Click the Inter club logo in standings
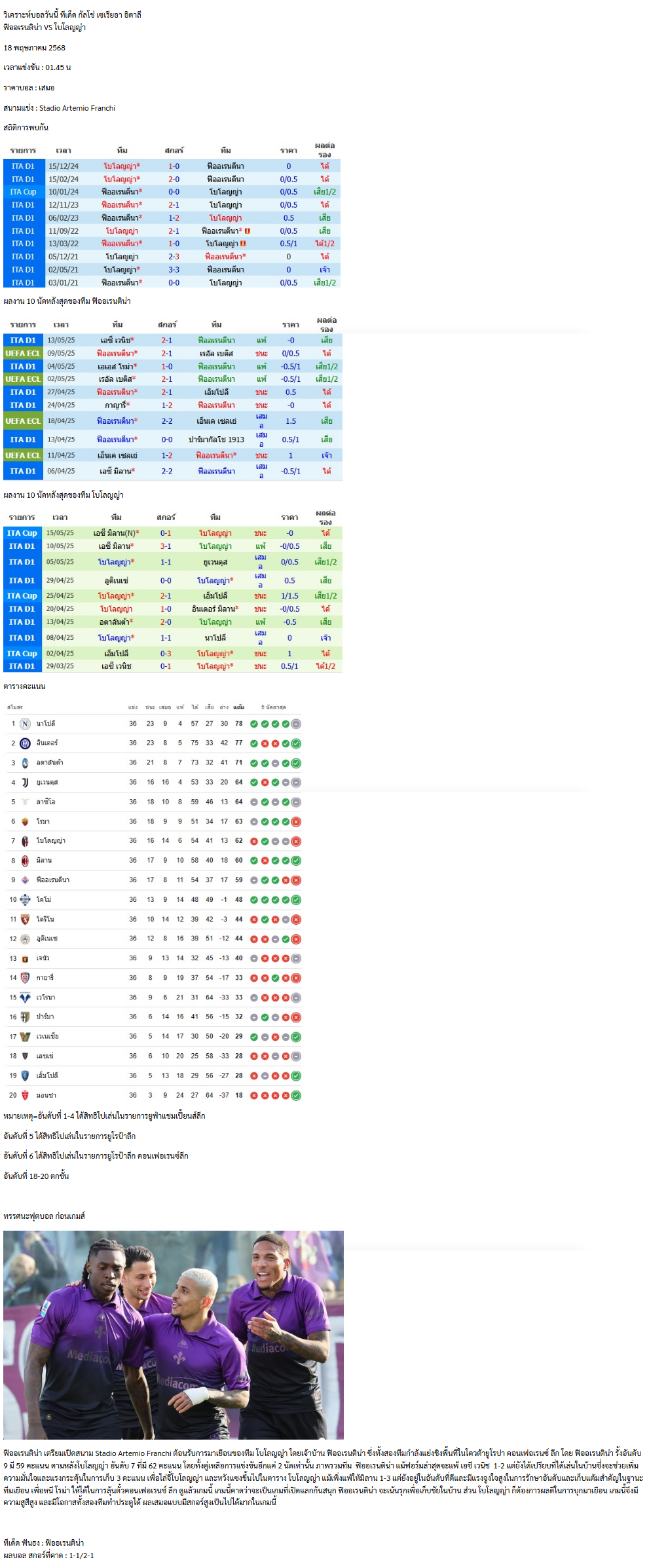Screen dimensions: 649x1568 pyautogui.click(x=25, y=743)
